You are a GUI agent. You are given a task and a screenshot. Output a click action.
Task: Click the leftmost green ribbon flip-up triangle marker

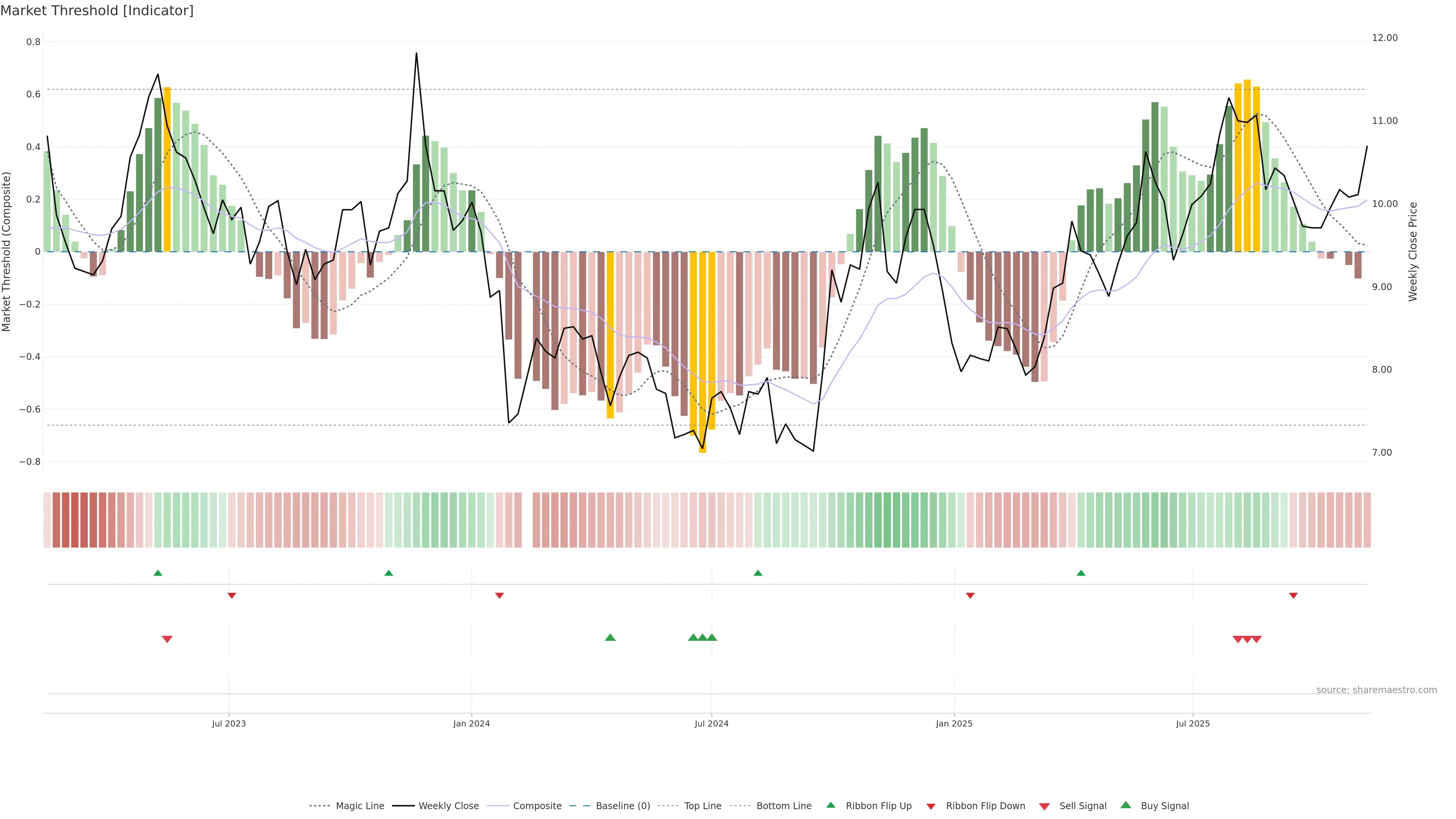[158, 573]
